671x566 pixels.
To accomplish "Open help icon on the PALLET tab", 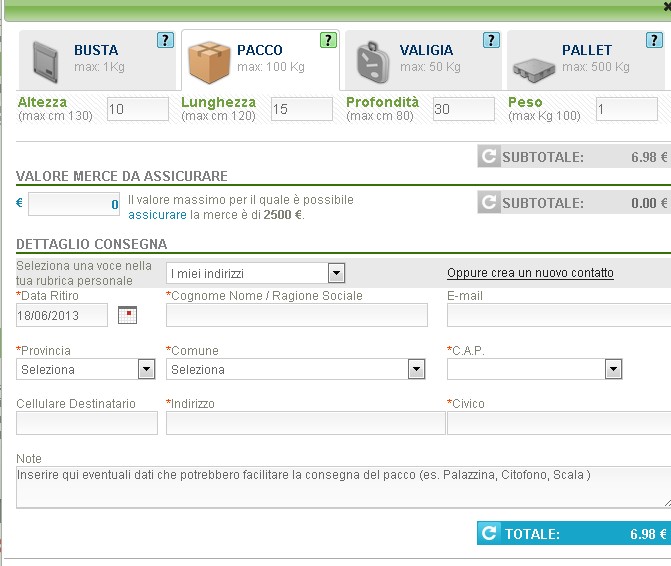I will pos(654,40).
